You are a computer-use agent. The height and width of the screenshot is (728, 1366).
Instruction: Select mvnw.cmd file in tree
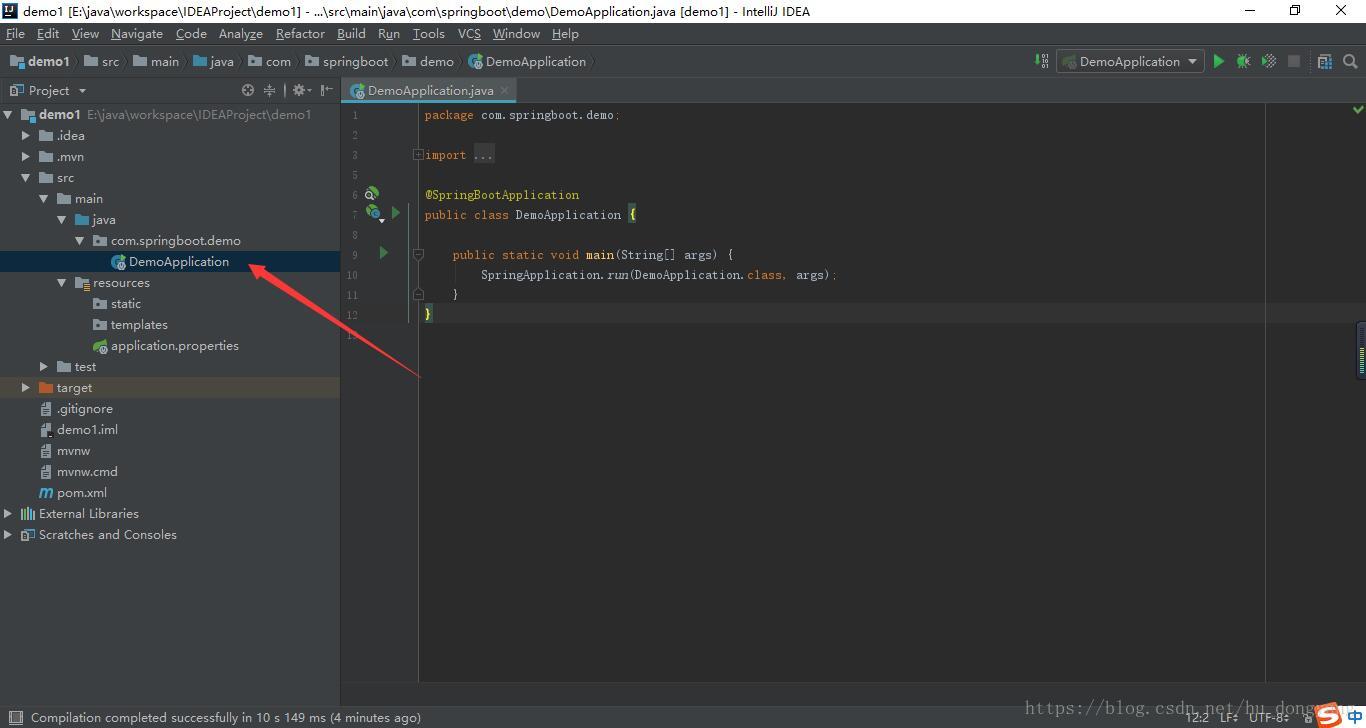[x=79, y=471]
